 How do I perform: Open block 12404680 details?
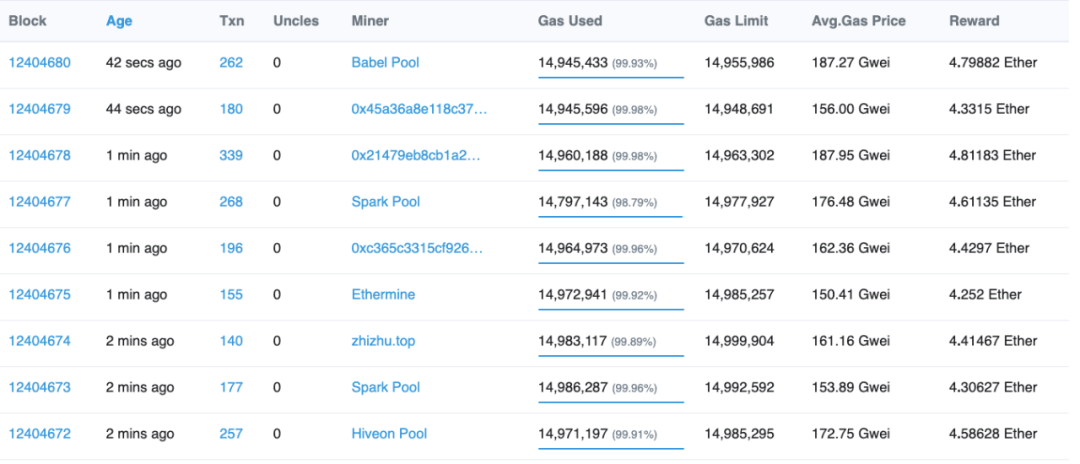click(x=39, y=63)
